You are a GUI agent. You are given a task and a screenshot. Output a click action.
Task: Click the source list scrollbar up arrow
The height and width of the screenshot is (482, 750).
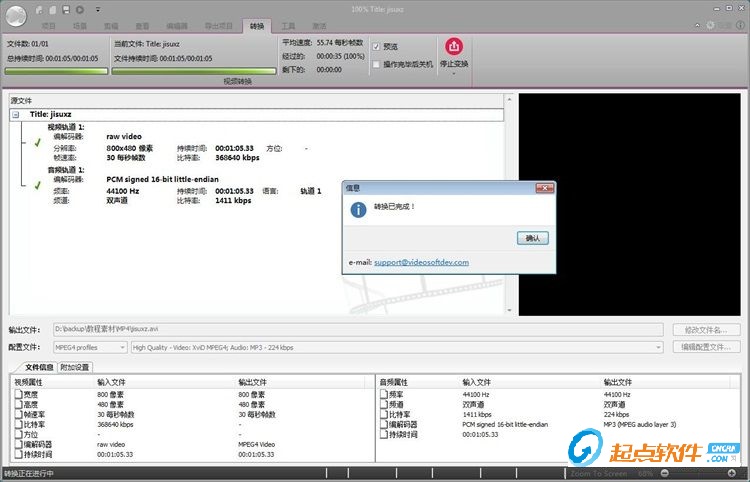pos(509,99)
